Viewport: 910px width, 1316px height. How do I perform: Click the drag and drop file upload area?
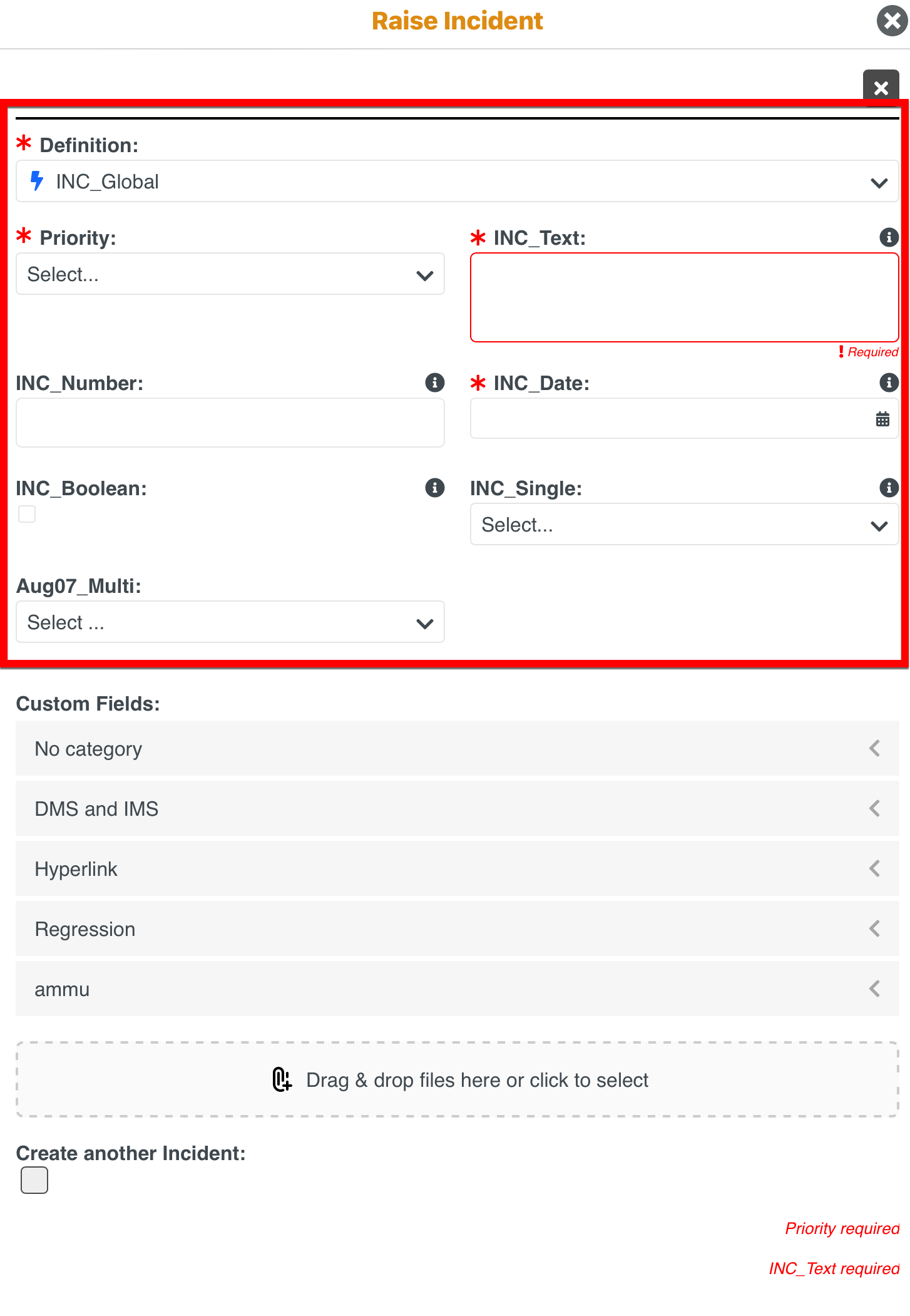click(x=457, y=1079)
